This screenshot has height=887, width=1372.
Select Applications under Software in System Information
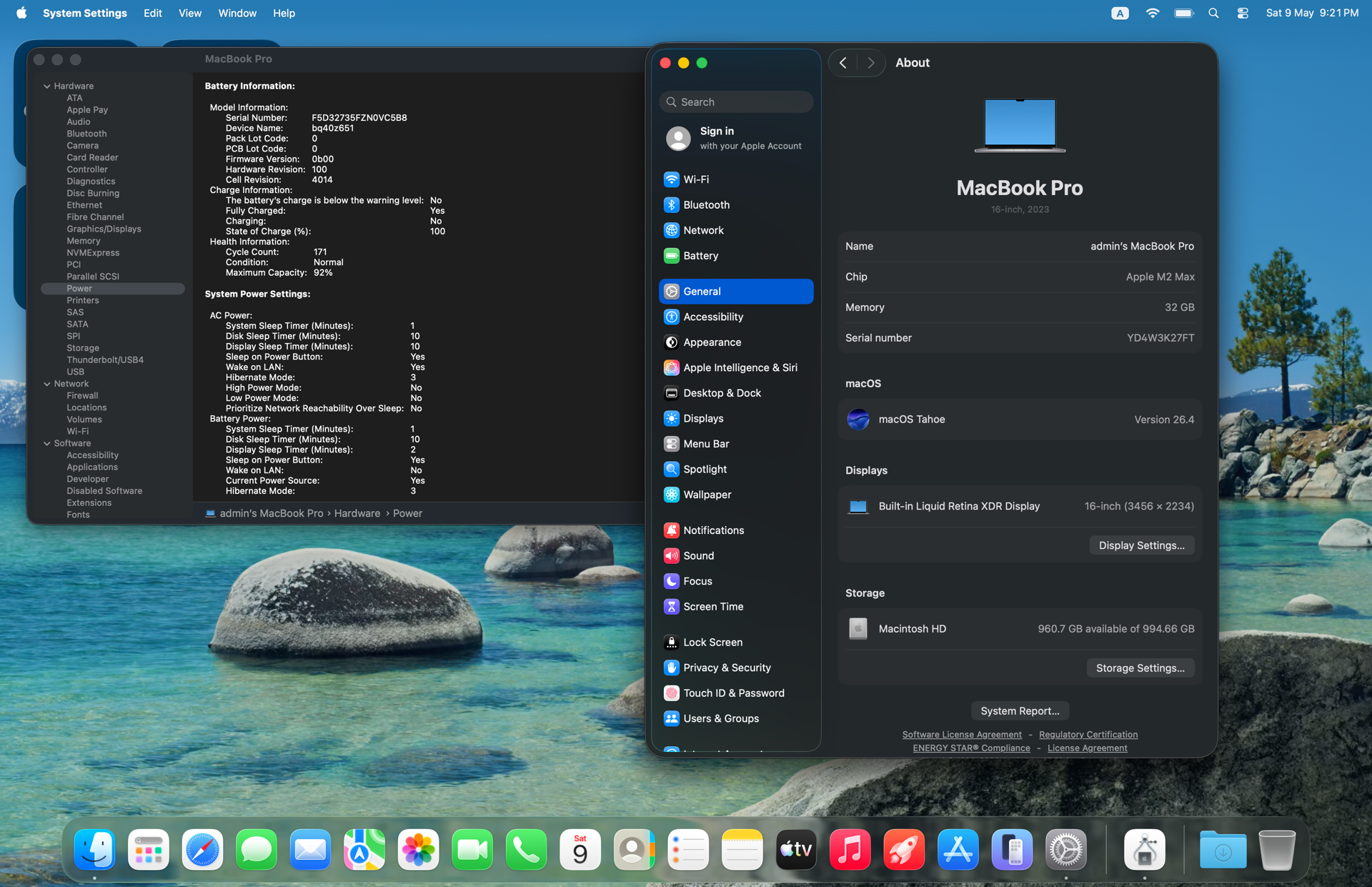coord(92,467)
